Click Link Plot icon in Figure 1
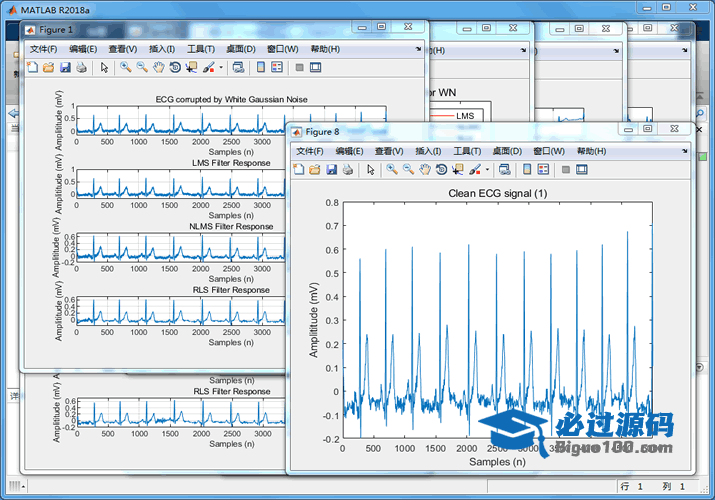Screen dimensions: 715x500 [x=238, y=67]
